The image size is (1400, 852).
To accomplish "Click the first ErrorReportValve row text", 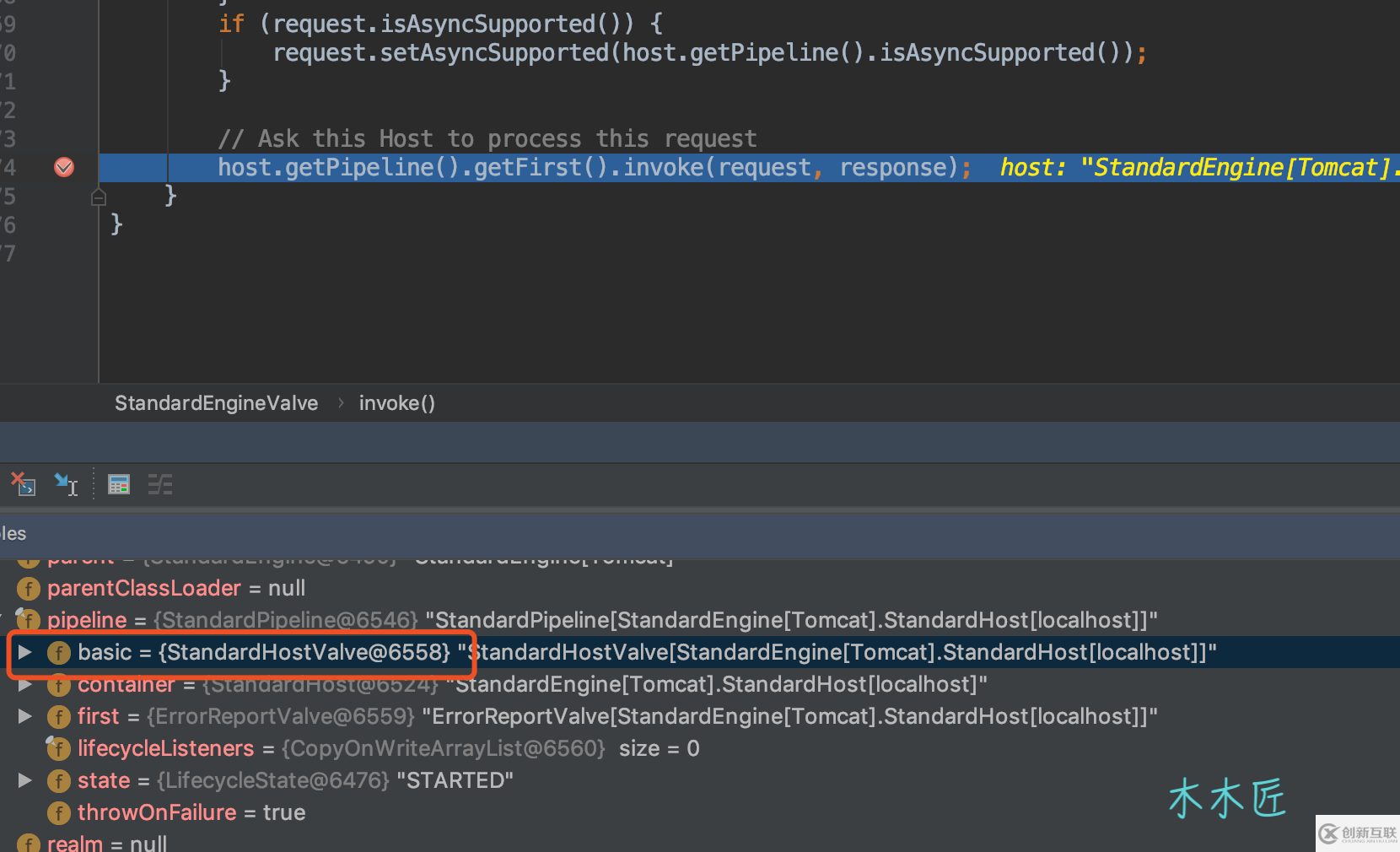I will tap(617, 716).
